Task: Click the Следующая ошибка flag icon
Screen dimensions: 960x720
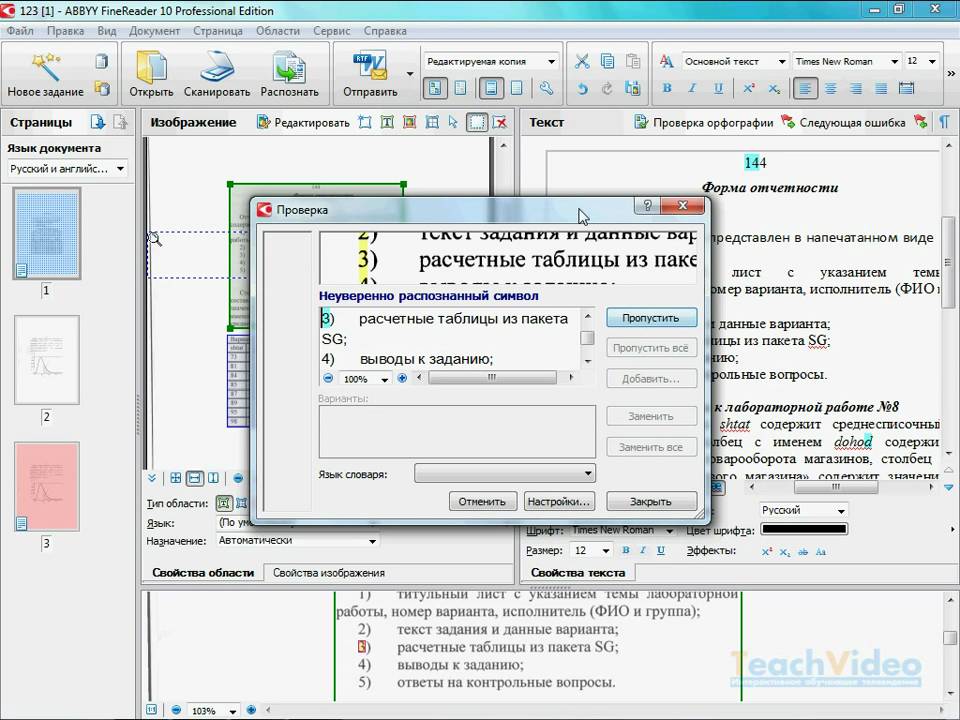Action: pos(787,122)
